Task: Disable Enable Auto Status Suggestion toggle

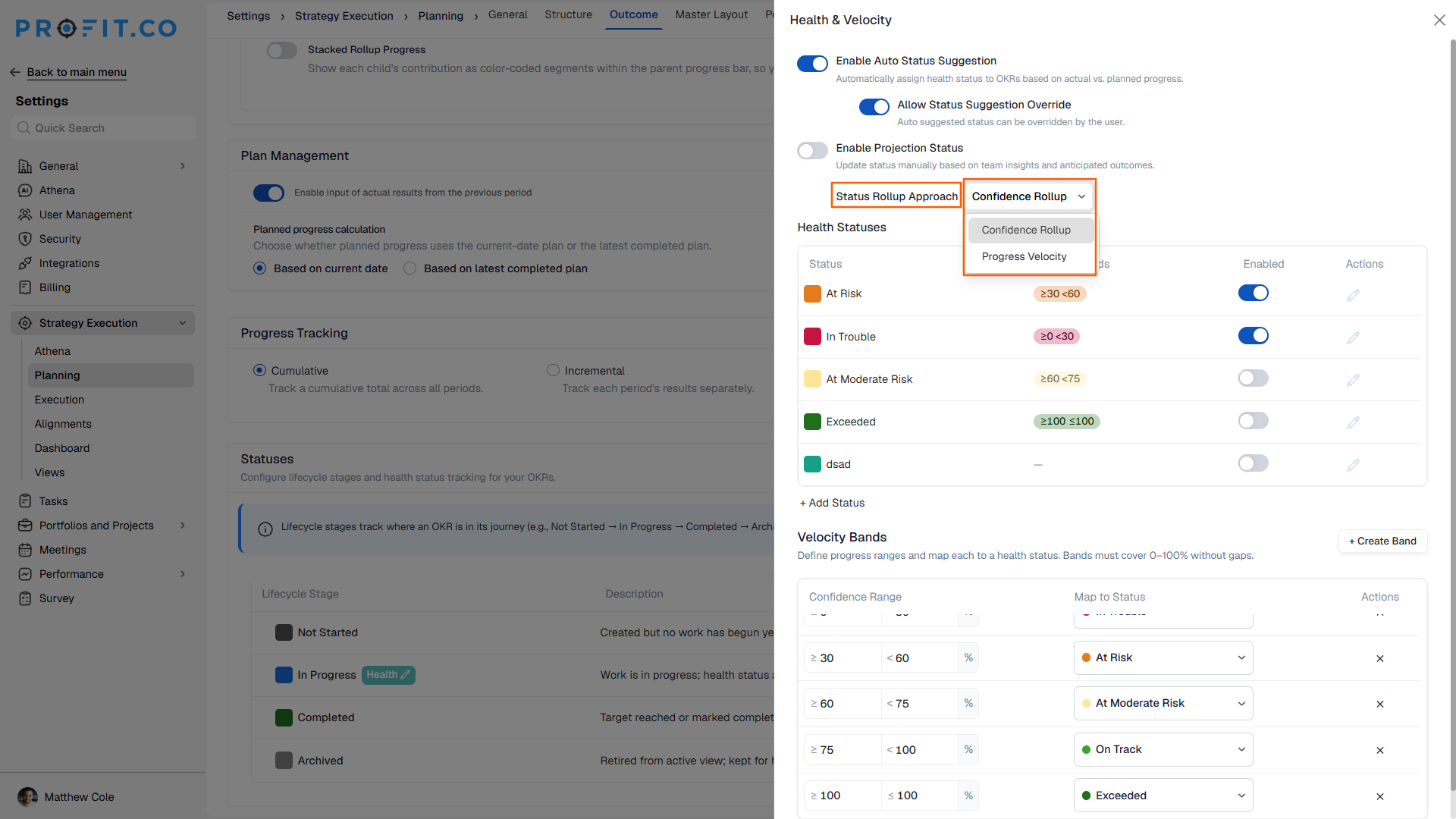Action: click(812, 64)
